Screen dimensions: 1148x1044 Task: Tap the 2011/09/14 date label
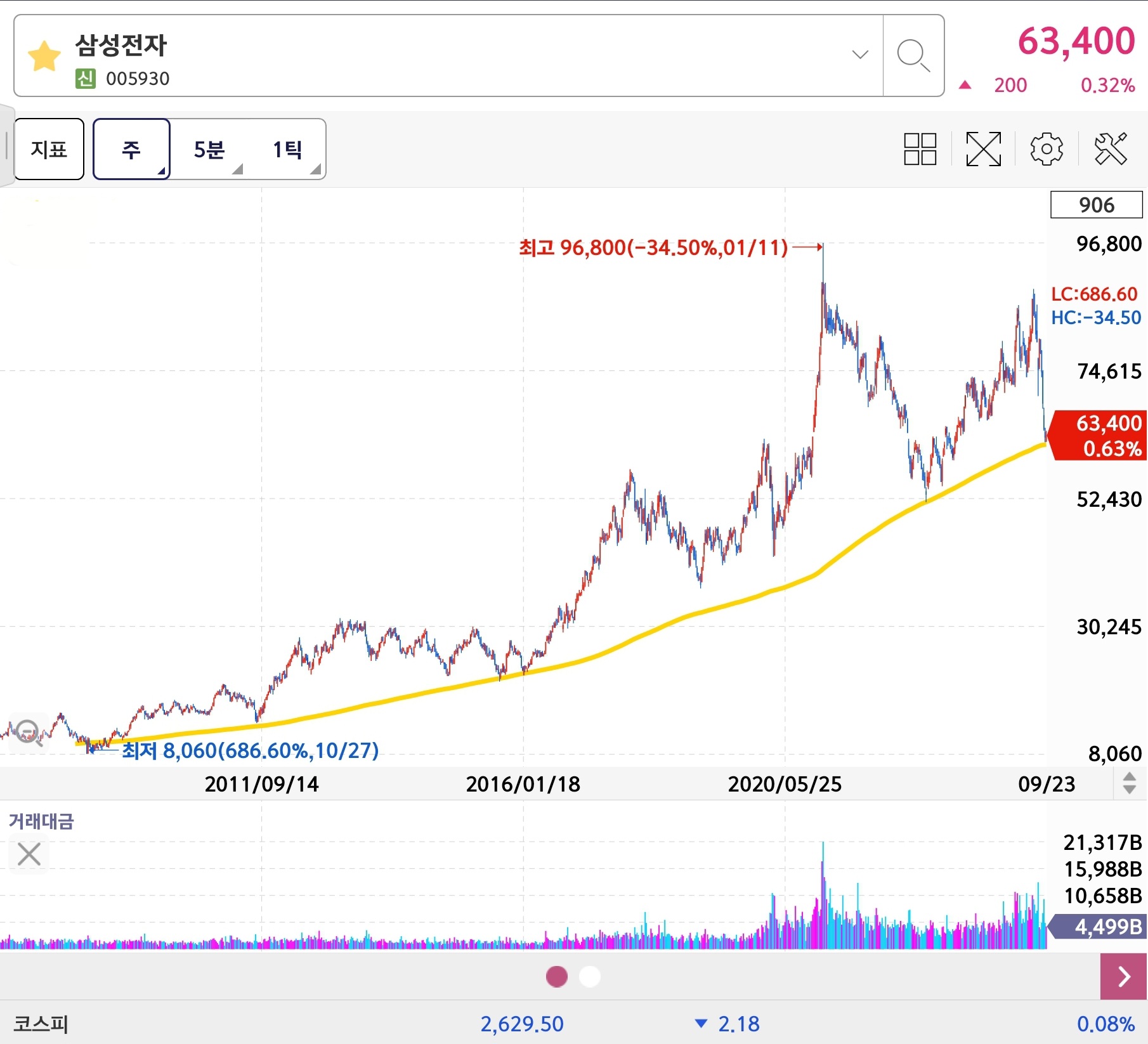[x=261, y=784]
